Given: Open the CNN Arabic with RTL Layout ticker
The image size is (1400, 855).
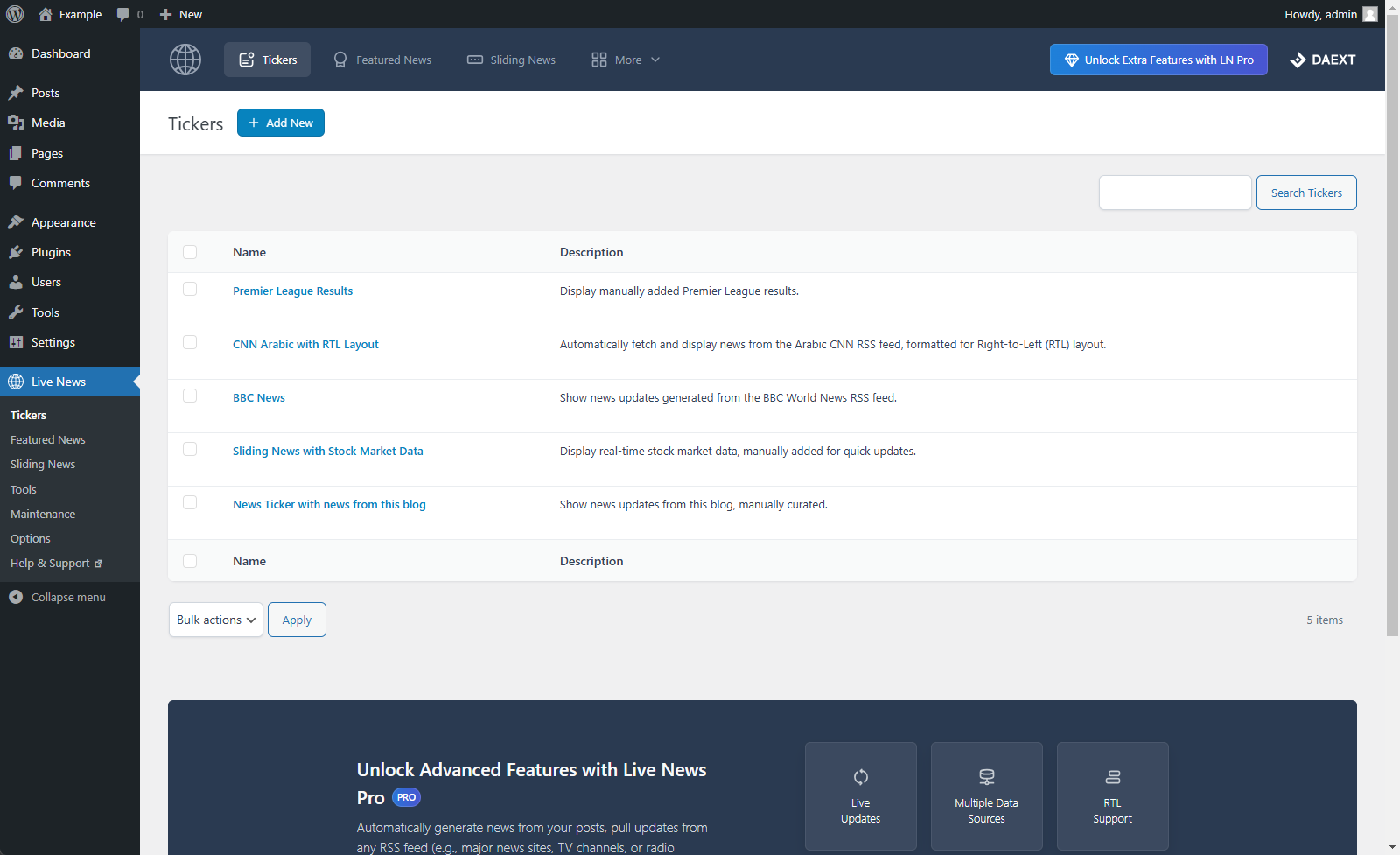Looking at the screenshot, I should (305, 344).
